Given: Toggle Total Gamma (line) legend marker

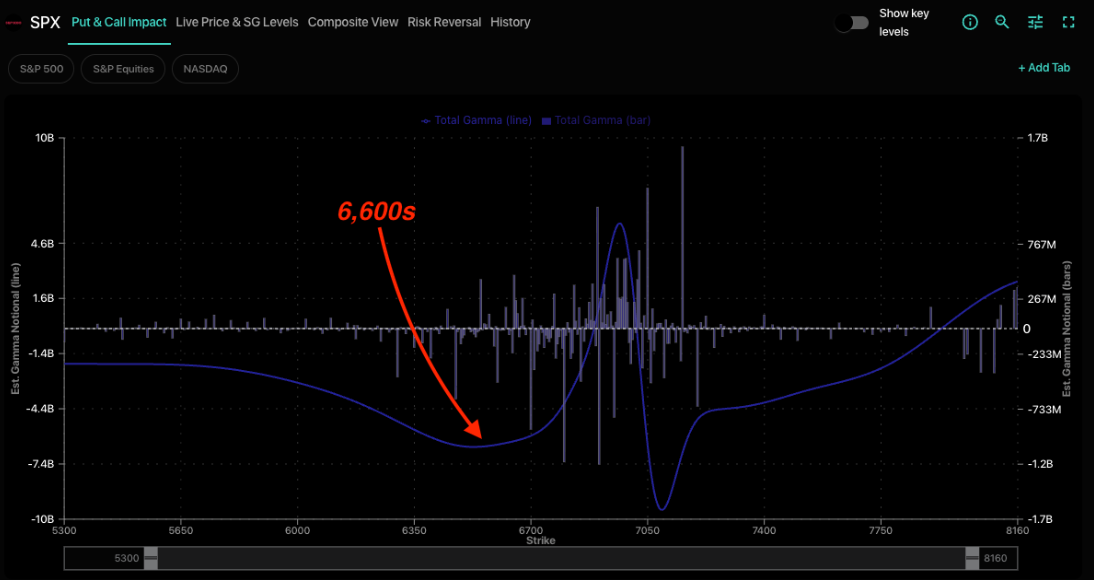Looking at the screenshot, I should point(427,121).
